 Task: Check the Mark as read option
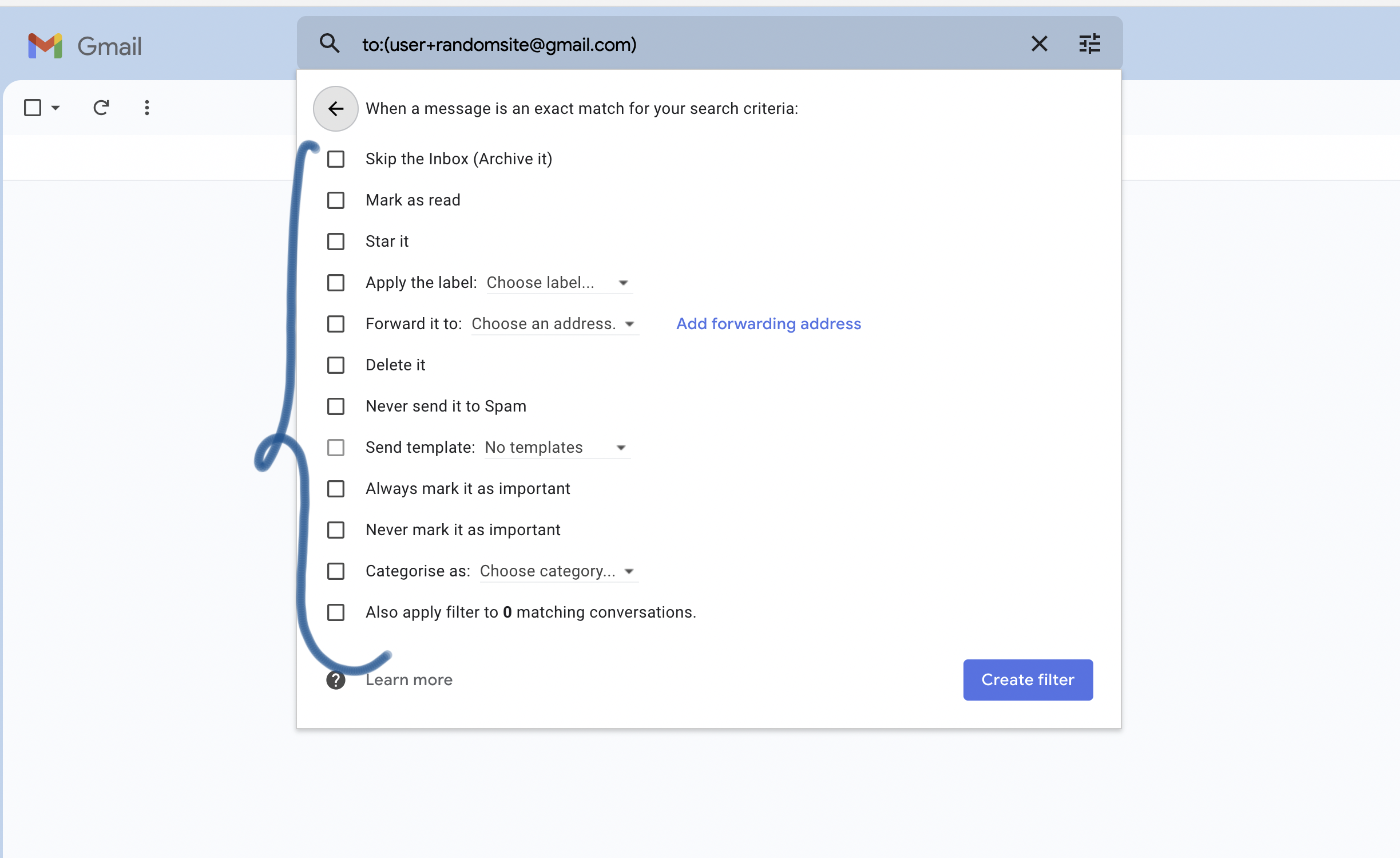point(336,200)
